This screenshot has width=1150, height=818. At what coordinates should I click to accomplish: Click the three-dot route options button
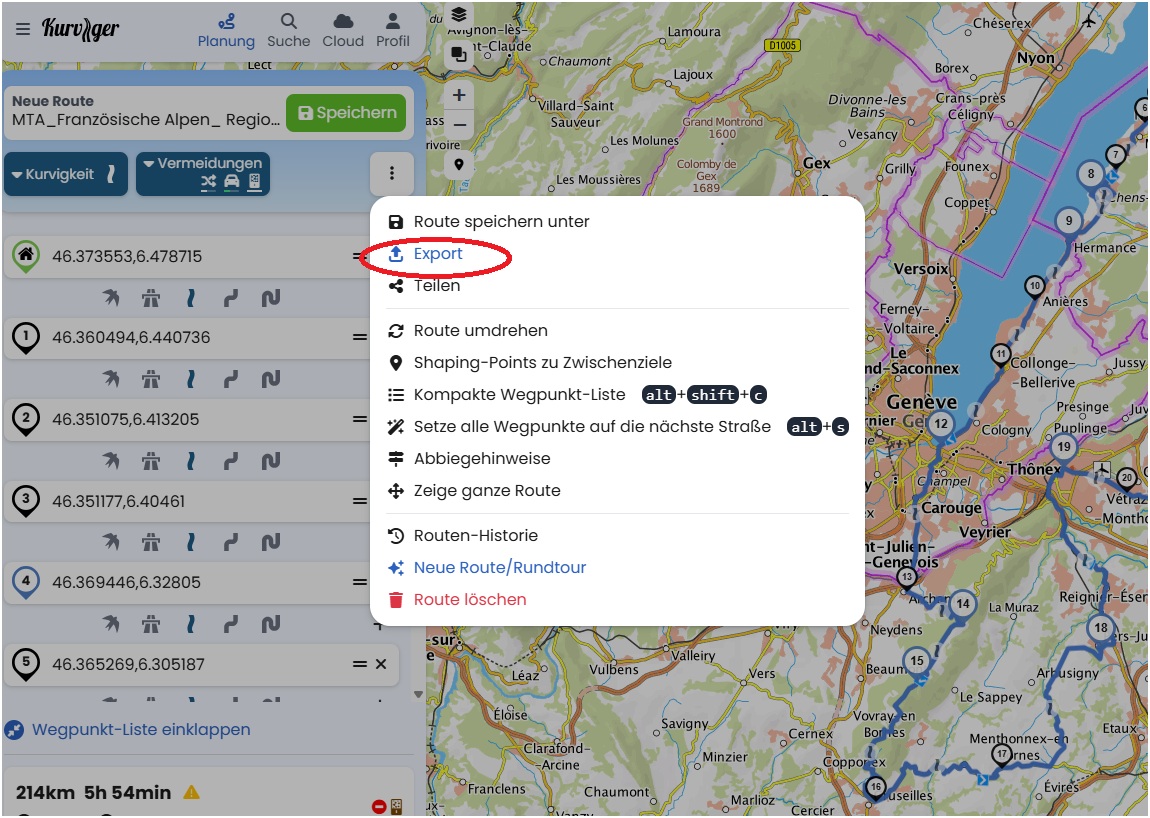tap(392, 174)
